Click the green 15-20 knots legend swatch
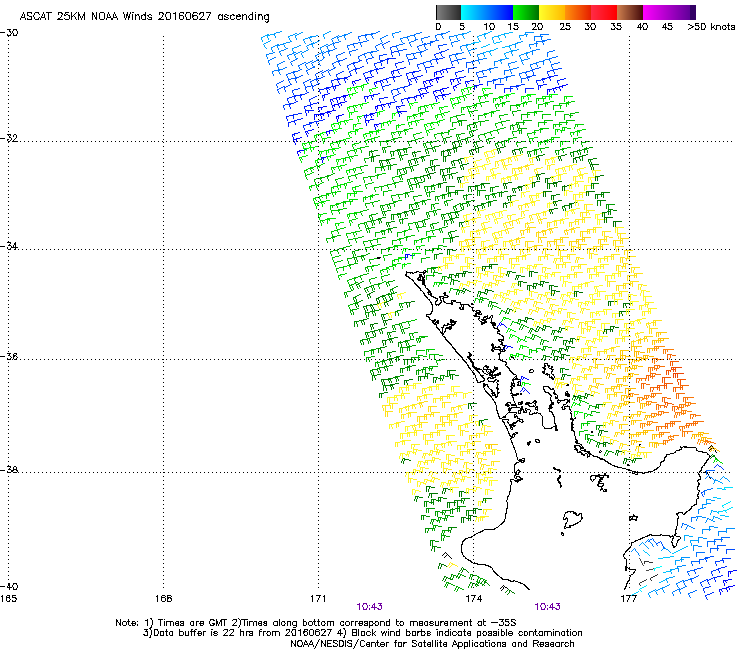 point(526,12)
